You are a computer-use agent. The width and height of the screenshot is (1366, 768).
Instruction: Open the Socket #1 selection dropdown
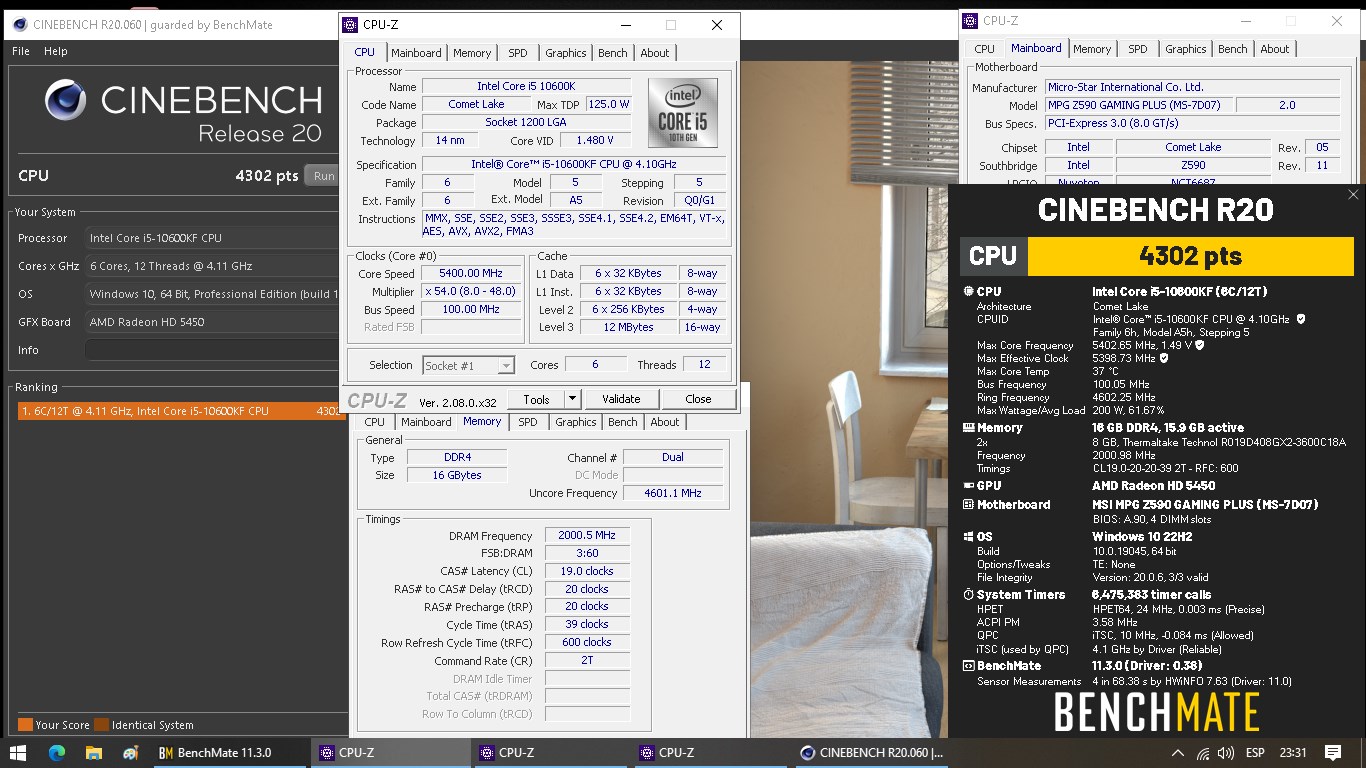click(469, 366)
